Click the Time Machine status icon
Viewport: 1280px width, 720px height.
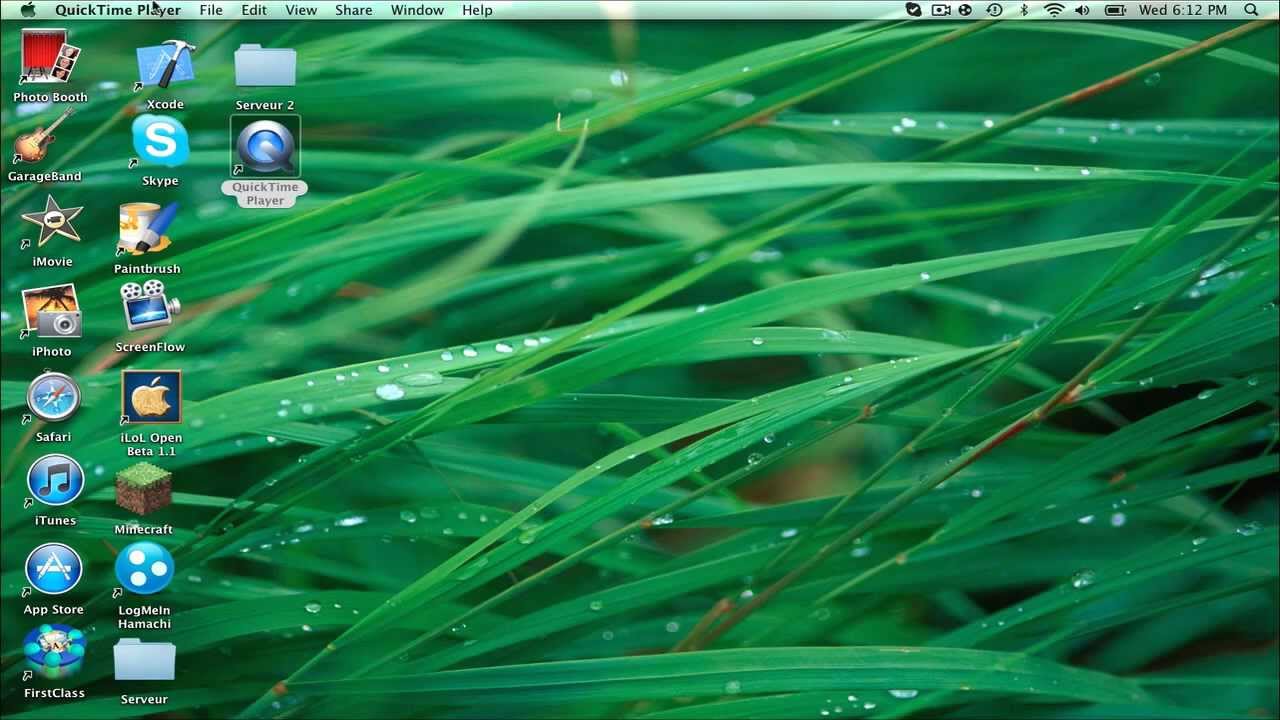[994, 10]
